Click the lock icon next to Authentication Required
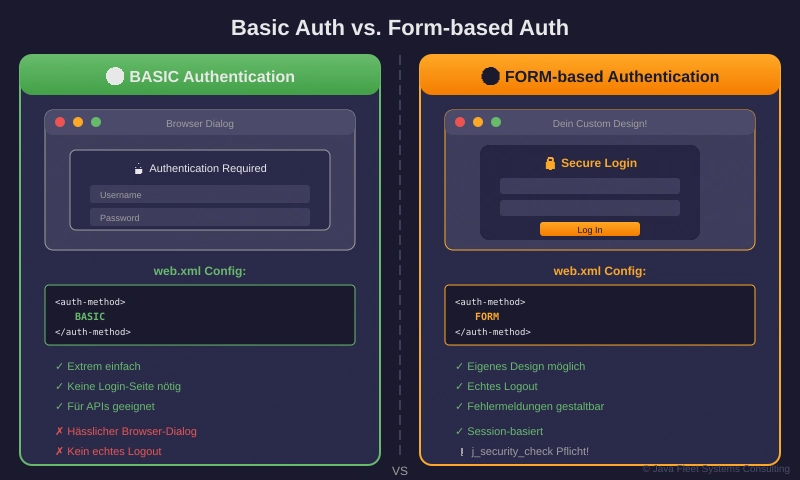This screenshot has width=800, height=480. pos(138,169)
